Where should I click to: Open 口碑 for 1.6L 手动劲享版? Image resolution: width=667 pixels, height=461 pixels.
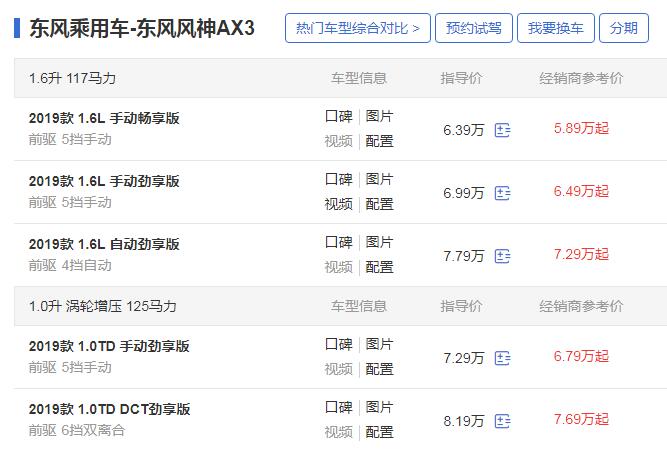[339, 179]
